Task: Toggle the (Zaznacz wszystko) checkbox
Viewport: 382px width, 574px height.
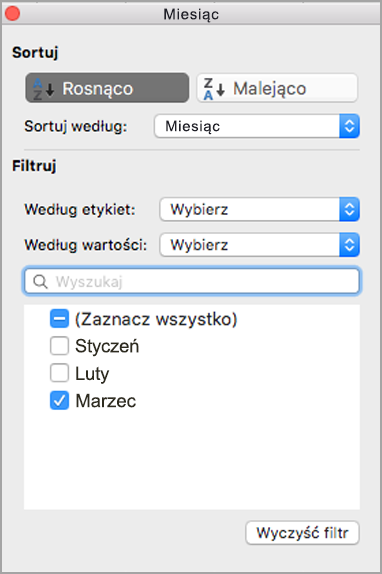Action: pos(59,318)
